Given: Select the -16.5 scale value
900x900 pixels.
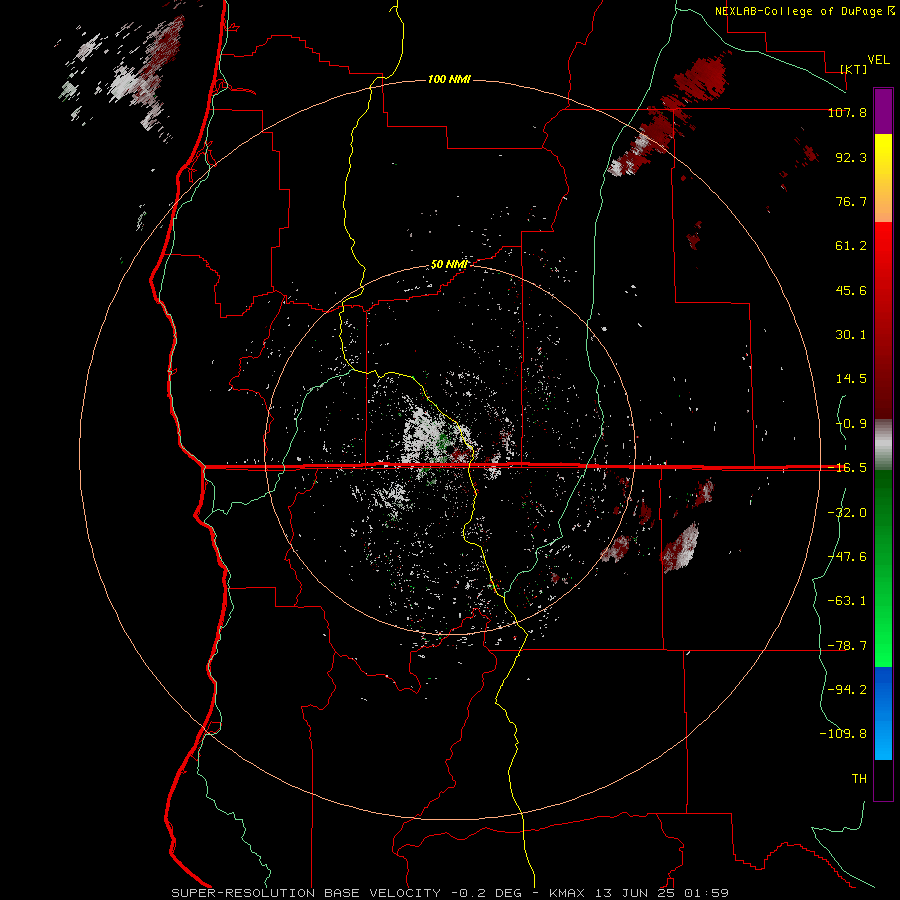Looking at the screenshot, I should [847, 468].
